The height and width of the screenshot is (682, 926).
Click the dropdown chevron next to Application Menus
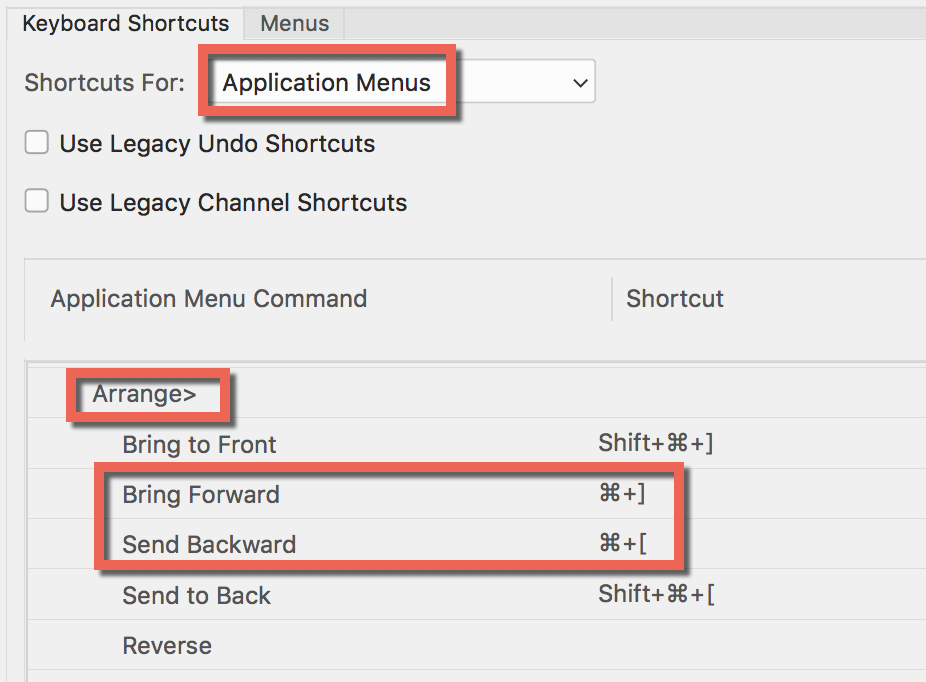(580, 83)
